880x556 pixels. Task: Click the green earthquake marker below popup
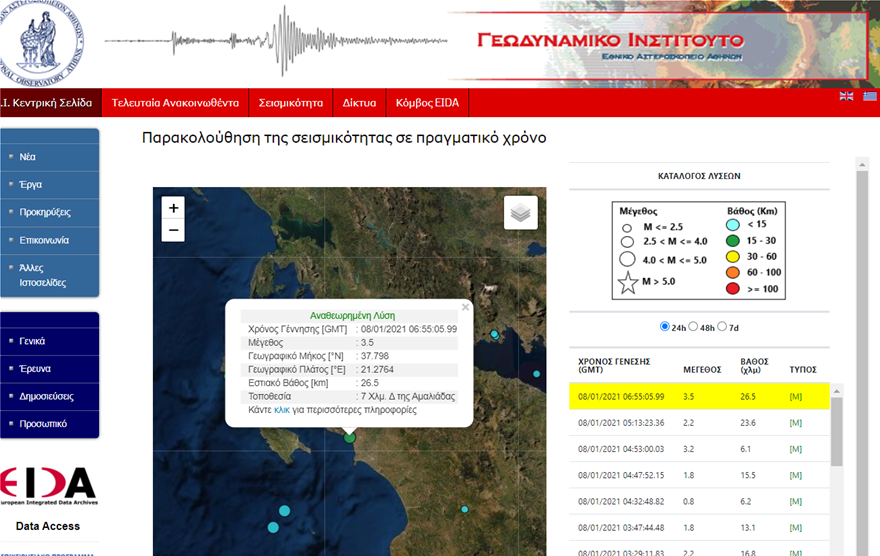pyautogui.click(x=349, y=437)
